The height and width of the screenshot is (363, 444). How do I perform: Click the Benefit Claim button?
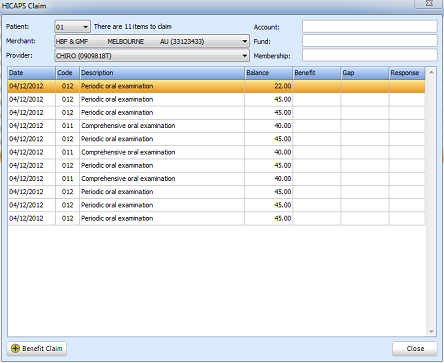pos(37,349)
